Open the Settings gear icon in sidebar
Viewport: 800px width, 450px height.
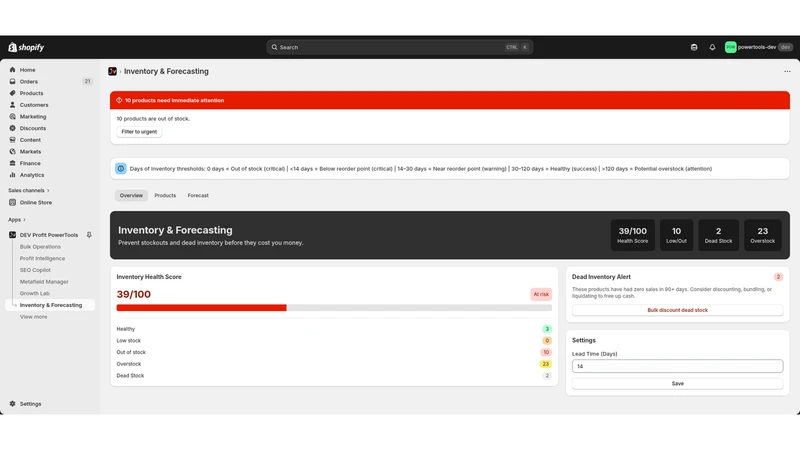pos(12,404)
